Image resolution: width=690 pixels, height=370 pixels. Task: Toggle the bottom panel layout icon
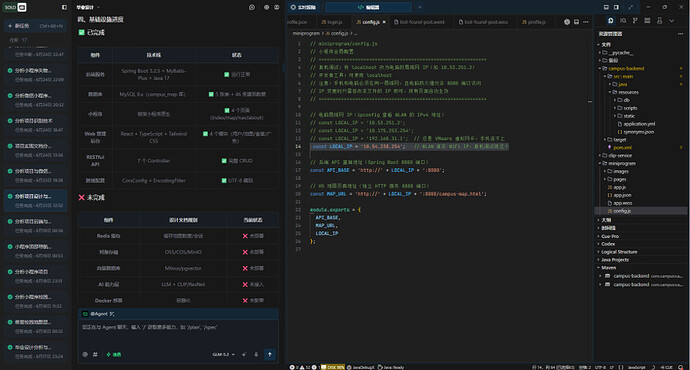coord(606,7)
